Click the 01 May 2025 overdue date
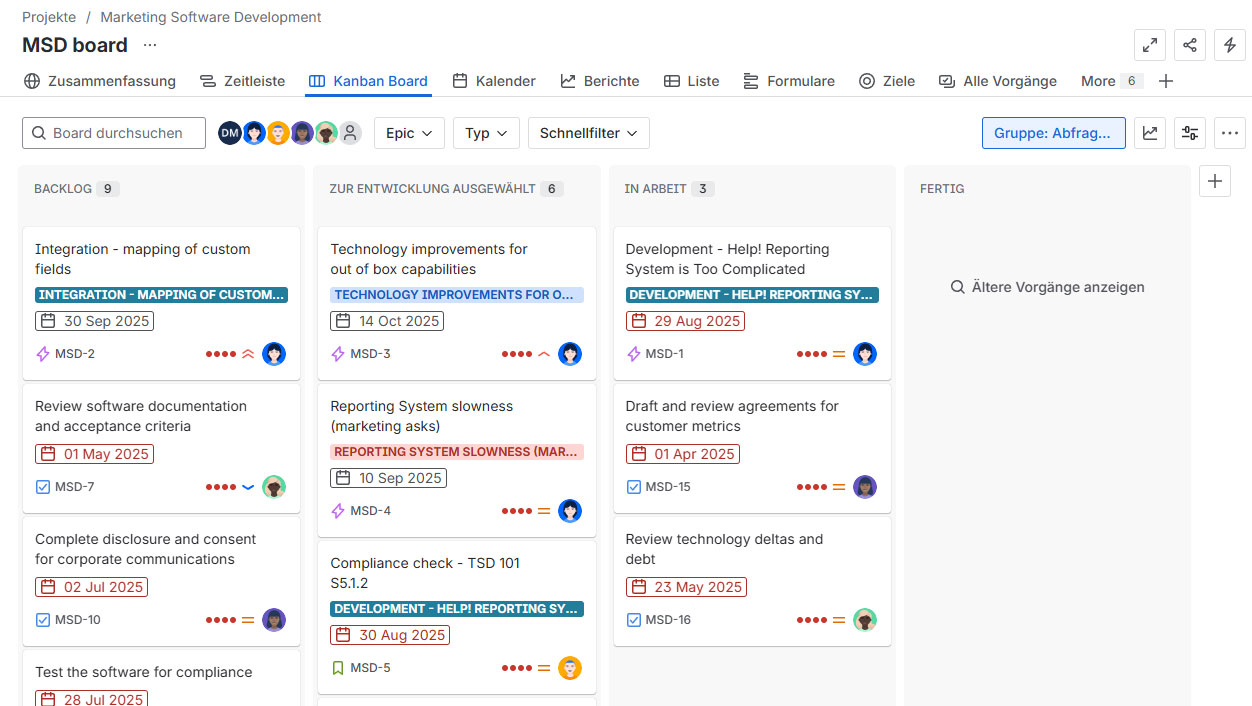Screen dimensions: 1252x706 coord(94,454)
